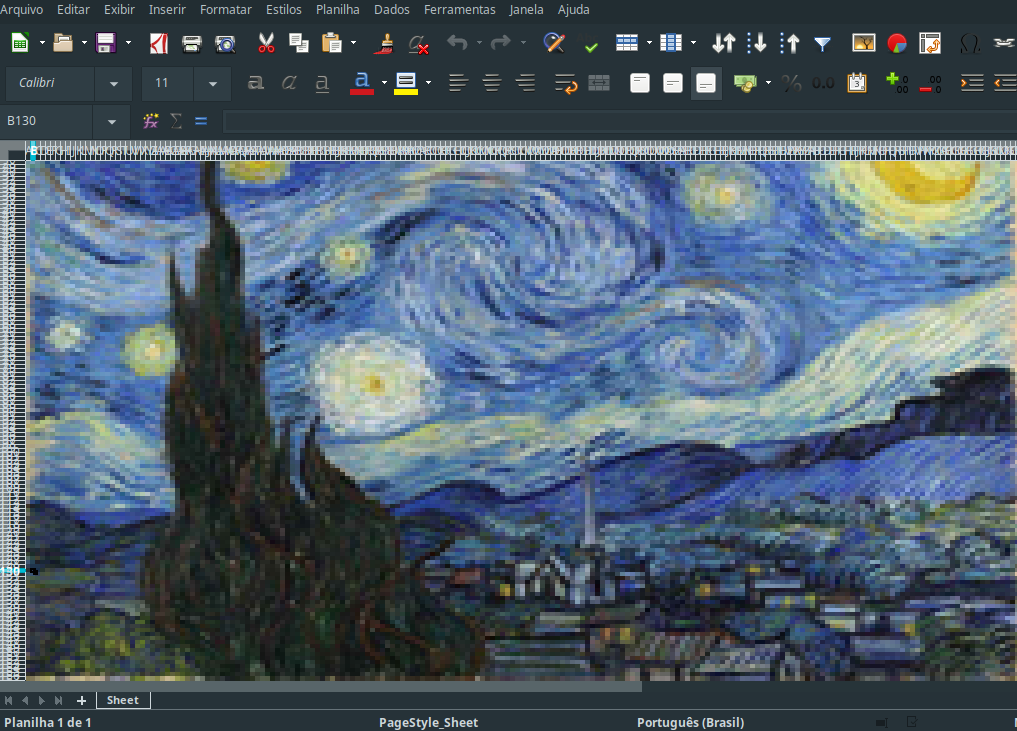Open the Arquivo menu
1017x731 pixels.
[21, 10]
